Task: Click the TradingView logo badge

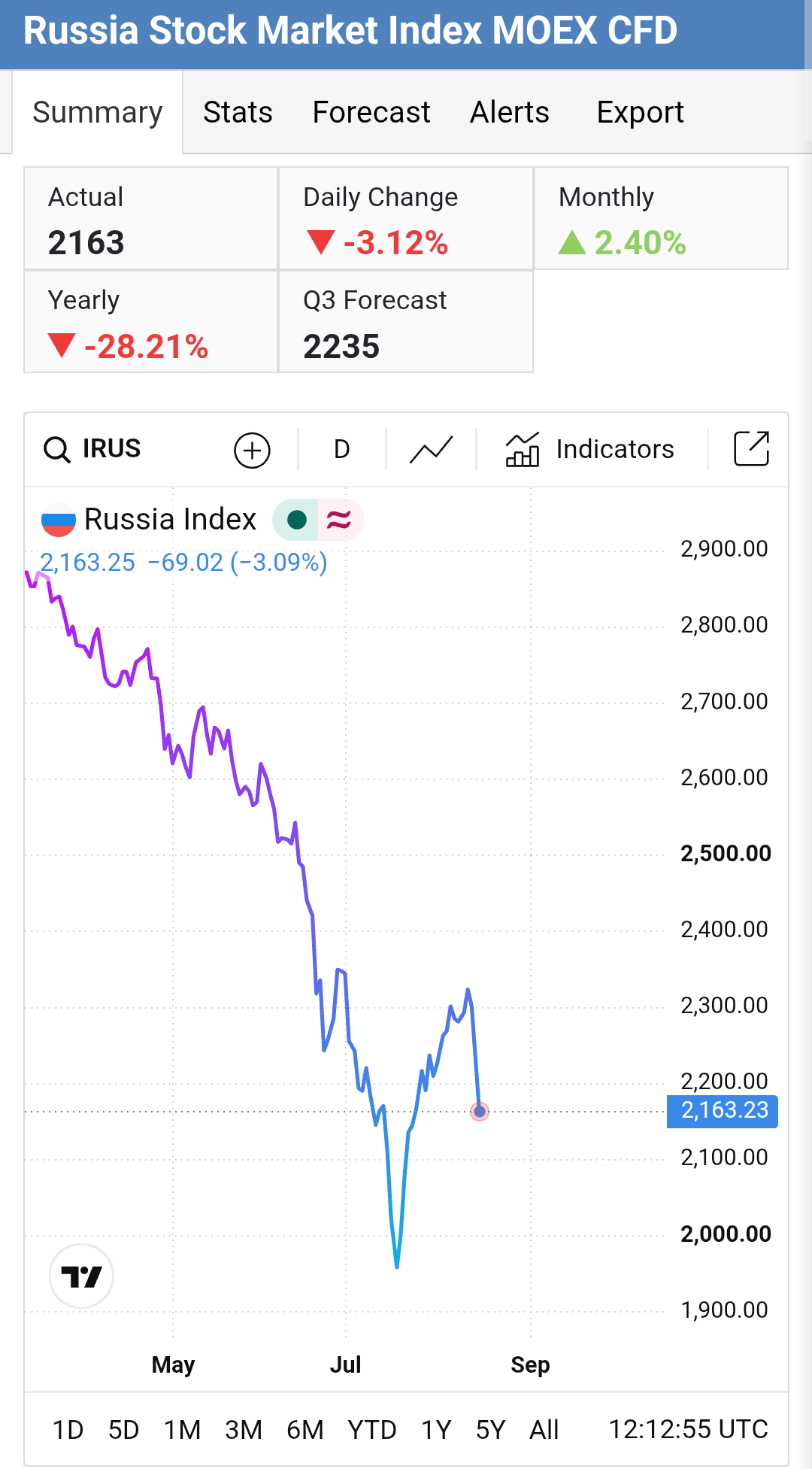Action: pos(81,1276)
